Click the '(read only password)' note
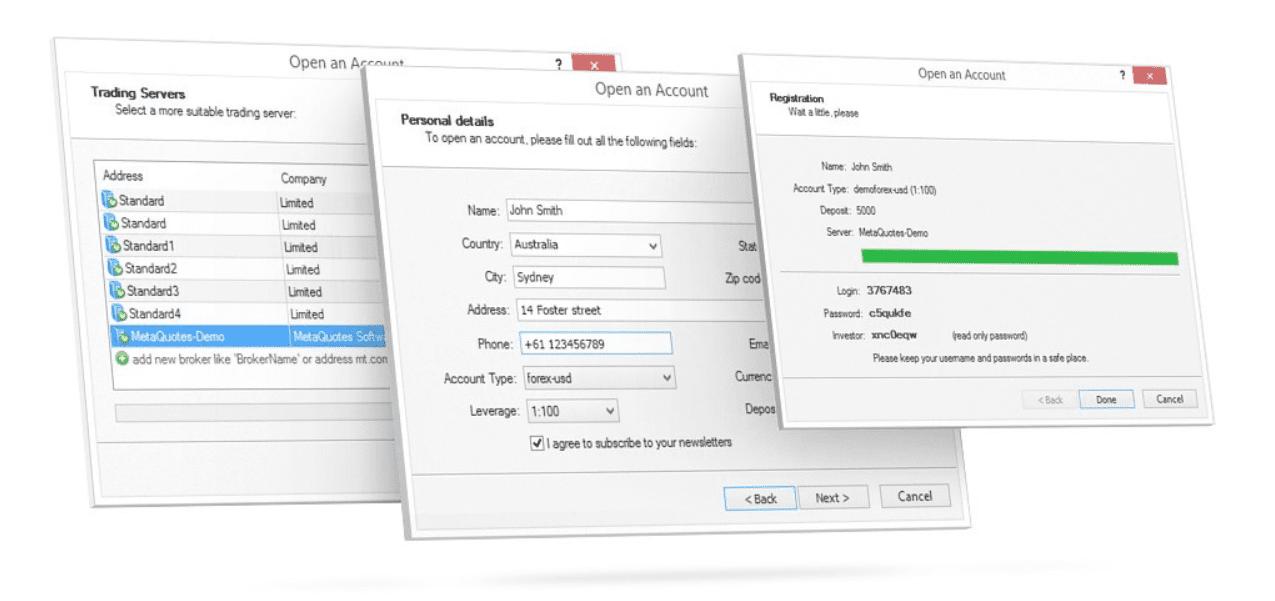 pos(988,336)
